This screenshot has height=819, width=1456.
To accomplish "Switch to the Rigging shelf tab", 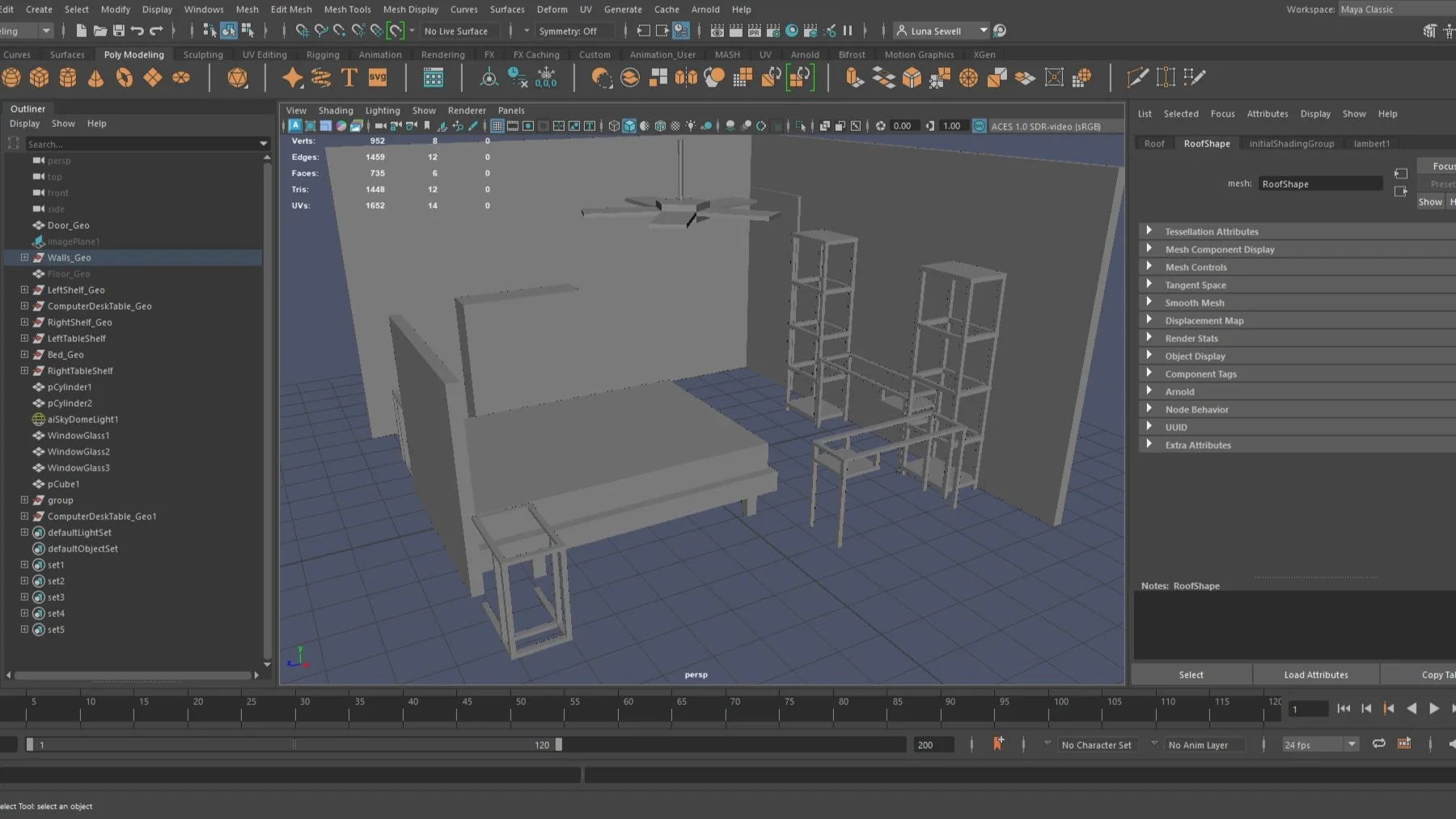I will click(323, 54).
